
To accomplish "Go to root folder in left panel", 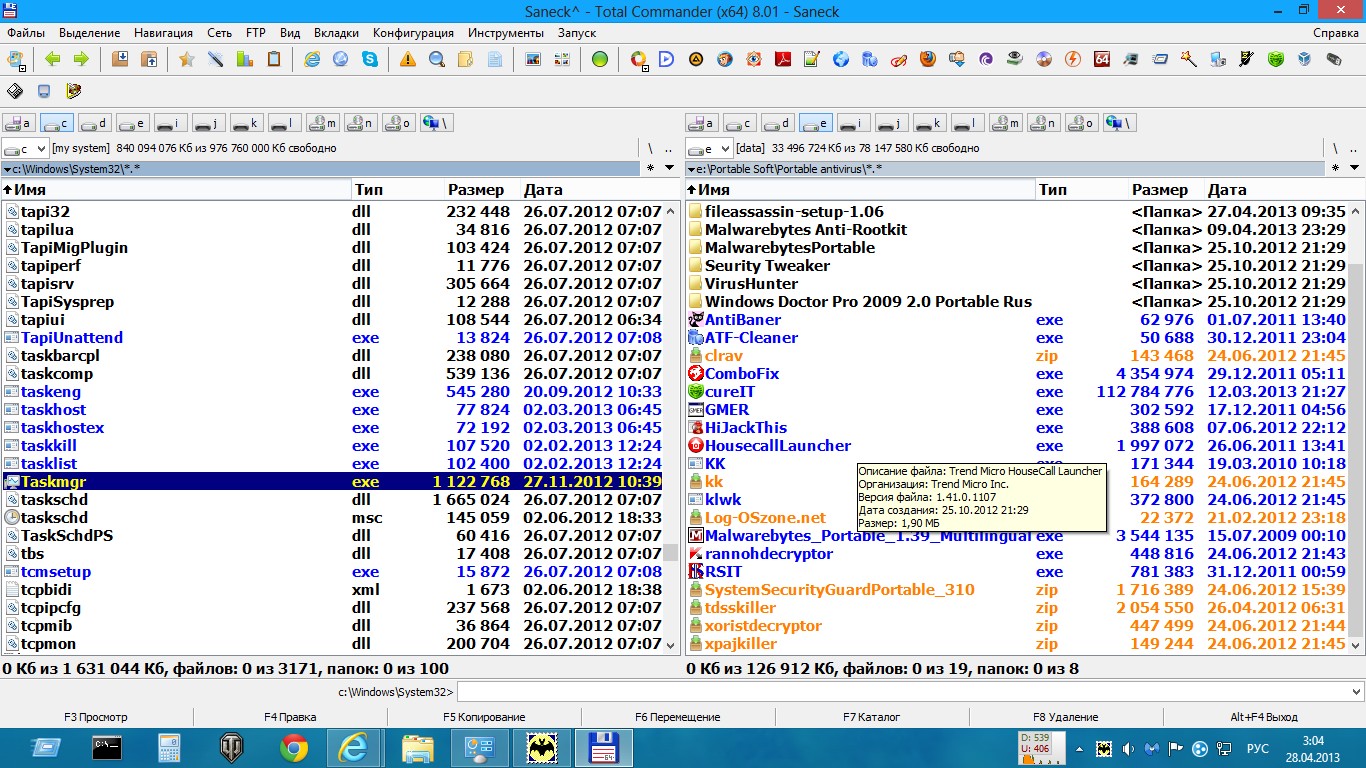I will tap(651, 148).
